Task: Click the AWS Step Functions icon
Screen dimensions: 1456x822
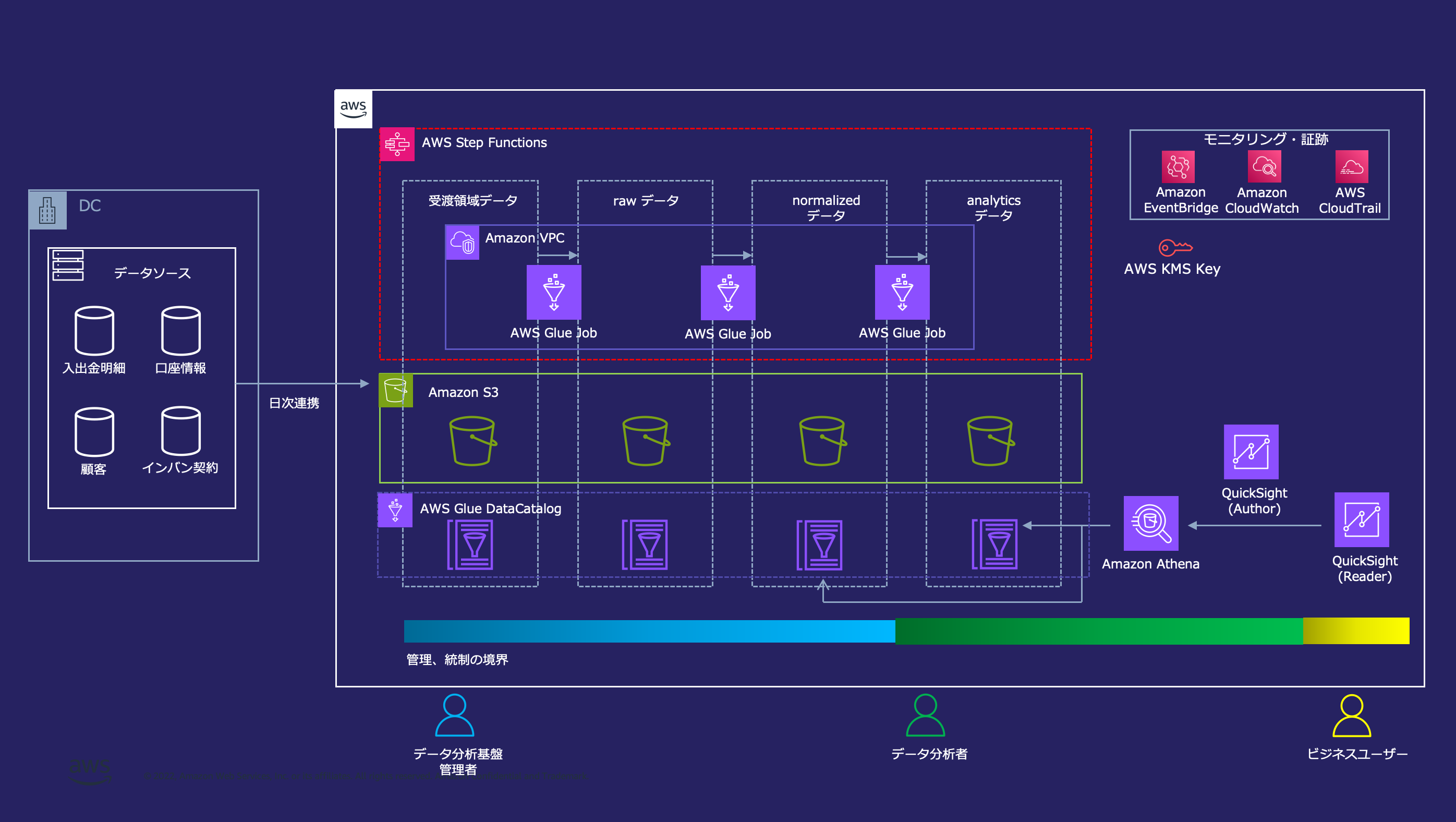Action: pyautogui.click(x=397, y=144)
